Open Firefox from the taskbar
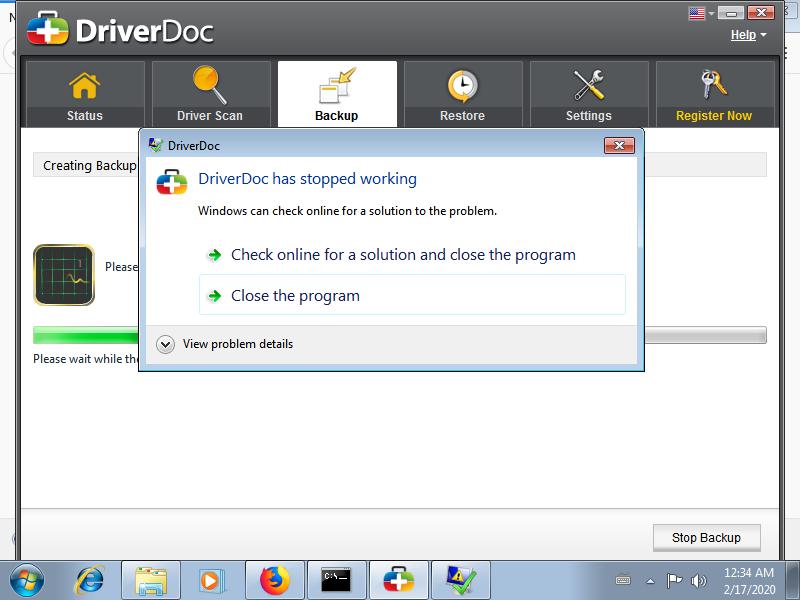The image size is (800, 600). (x=274, y=581)
